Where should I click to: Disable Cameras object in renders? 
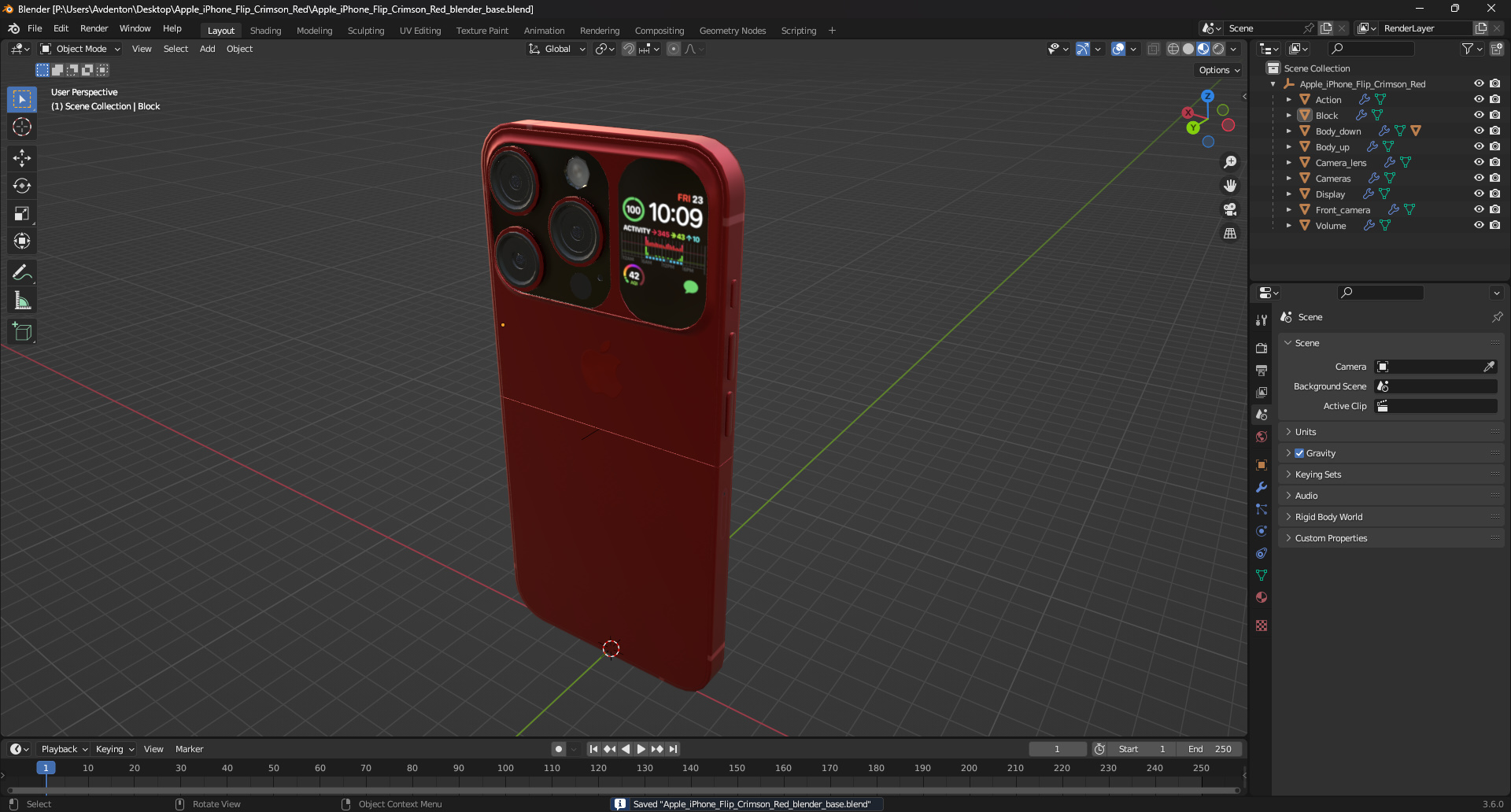click(1494, 178)
